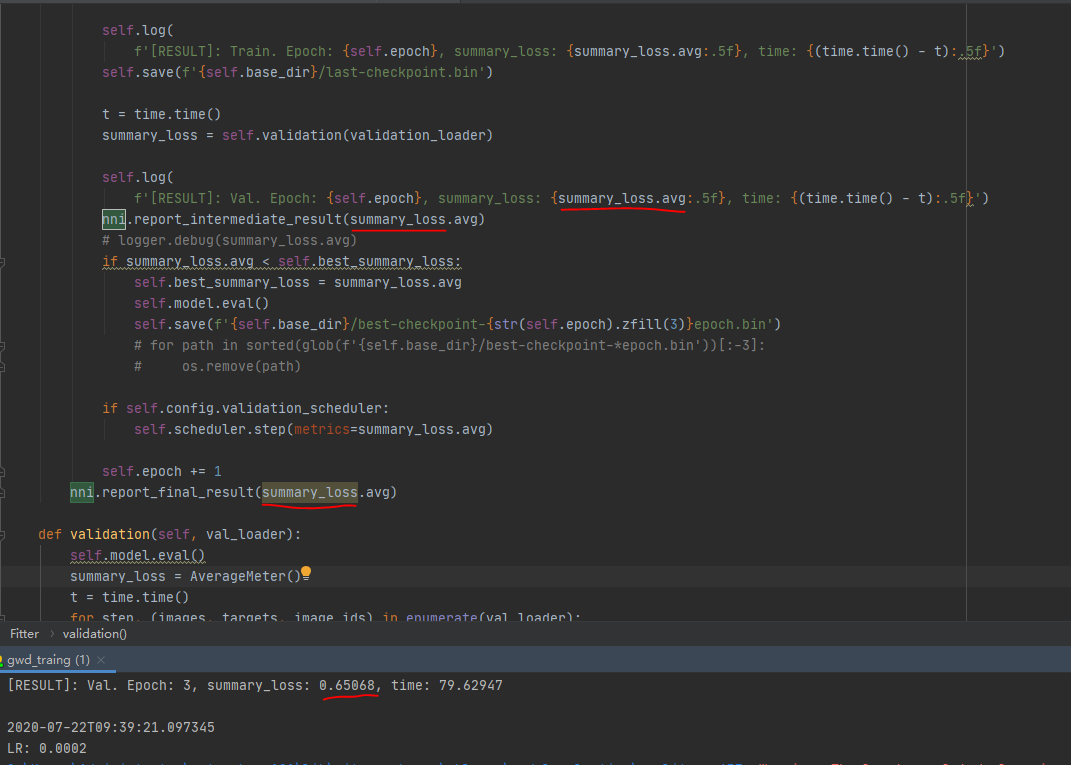The height and width of the screenshot is (765, 1071).
Task: Click 'nni' in report_final_result line
Action: click(x=81, y=492)
